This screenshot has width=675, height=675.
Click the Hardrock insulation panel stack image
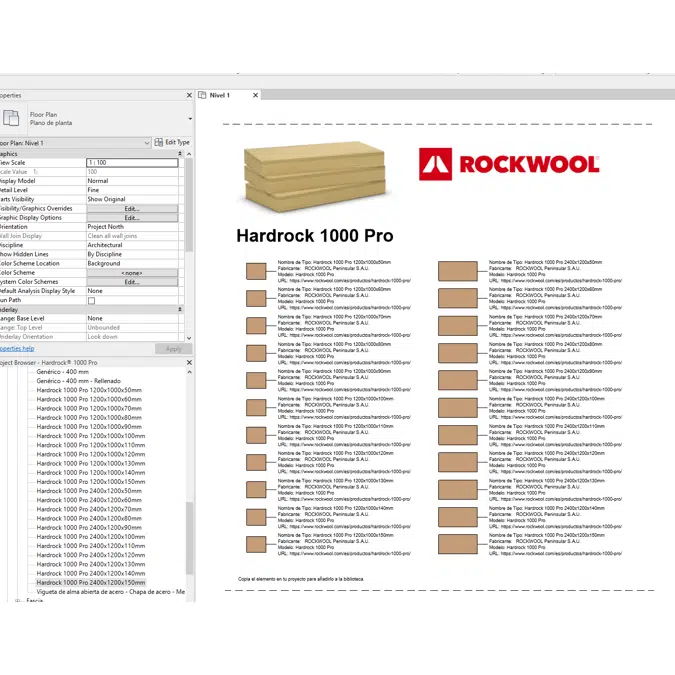pyautogui.click(x=315, y=176)
